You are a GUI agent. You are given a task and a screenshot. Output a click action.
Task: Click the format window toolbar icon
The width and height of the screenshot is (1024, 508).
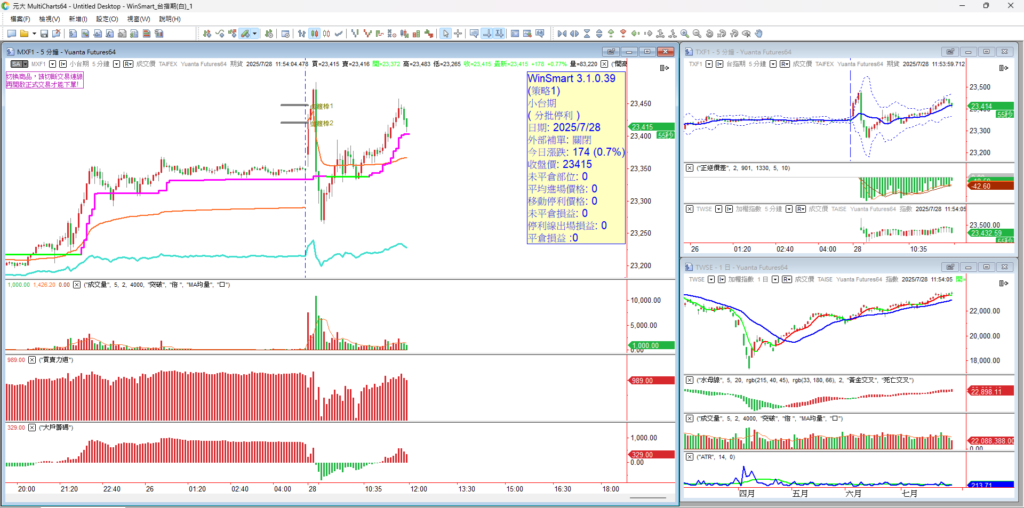tap(285, 33)
